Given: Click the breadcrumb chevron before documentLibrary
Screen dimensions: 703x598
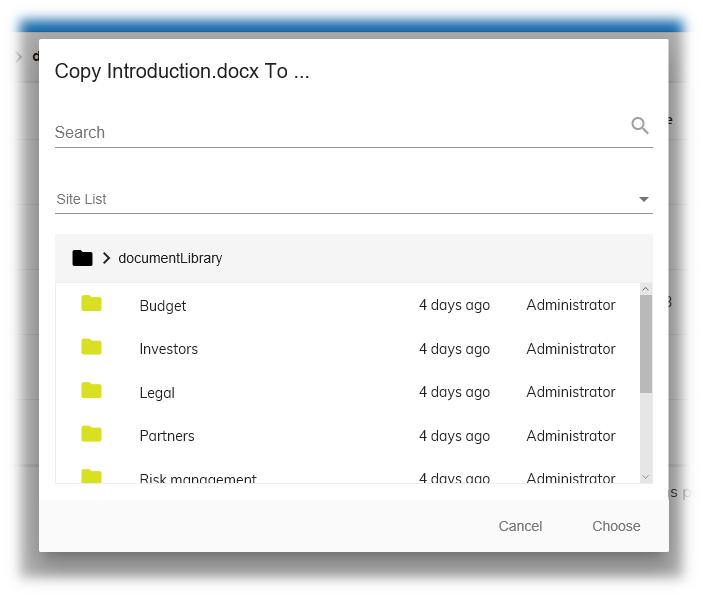Looking at the screenshot, I should click(106, 258).
